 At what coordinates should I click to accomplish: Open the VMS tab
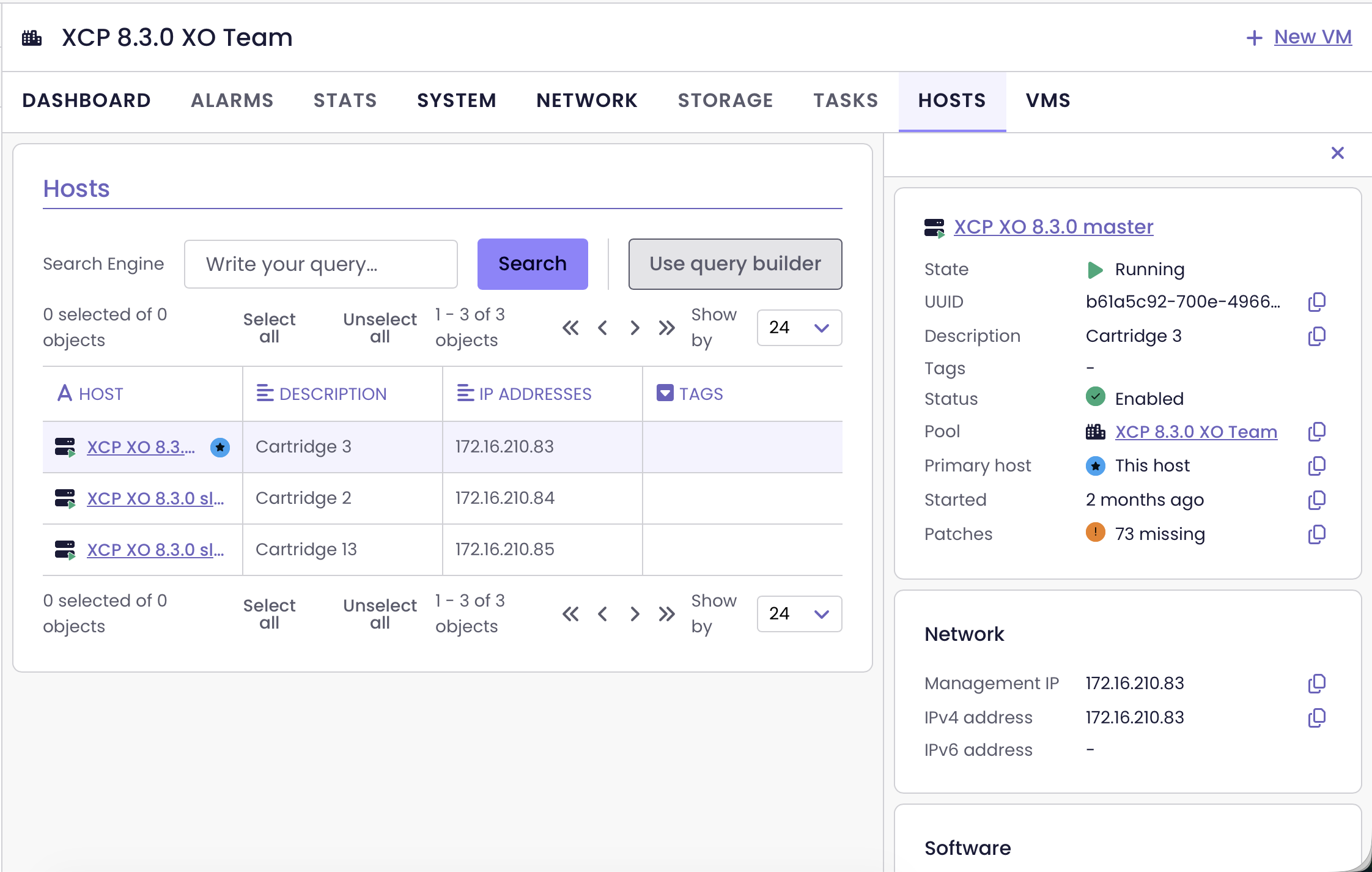(1048, 100)
